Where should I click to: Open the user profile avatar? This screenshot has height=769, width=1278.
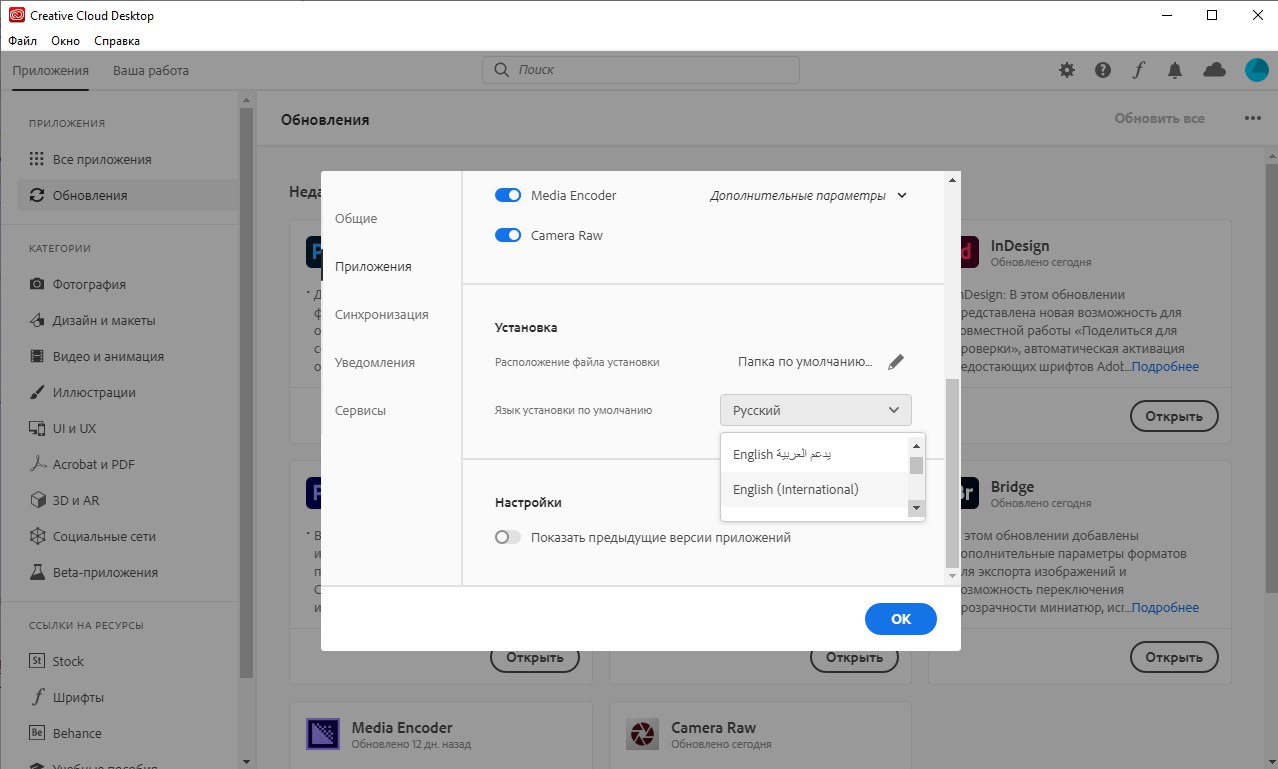(x=1256, y=70)
